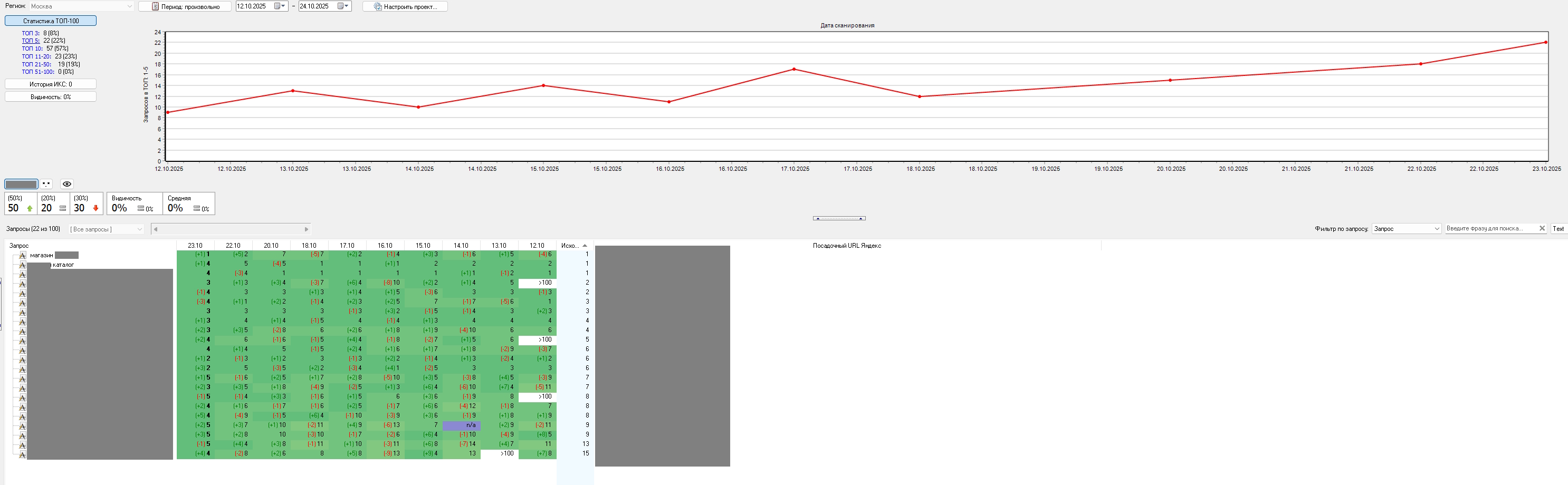
Task: Click the '20.10' date column header
Action: point(272,246)
